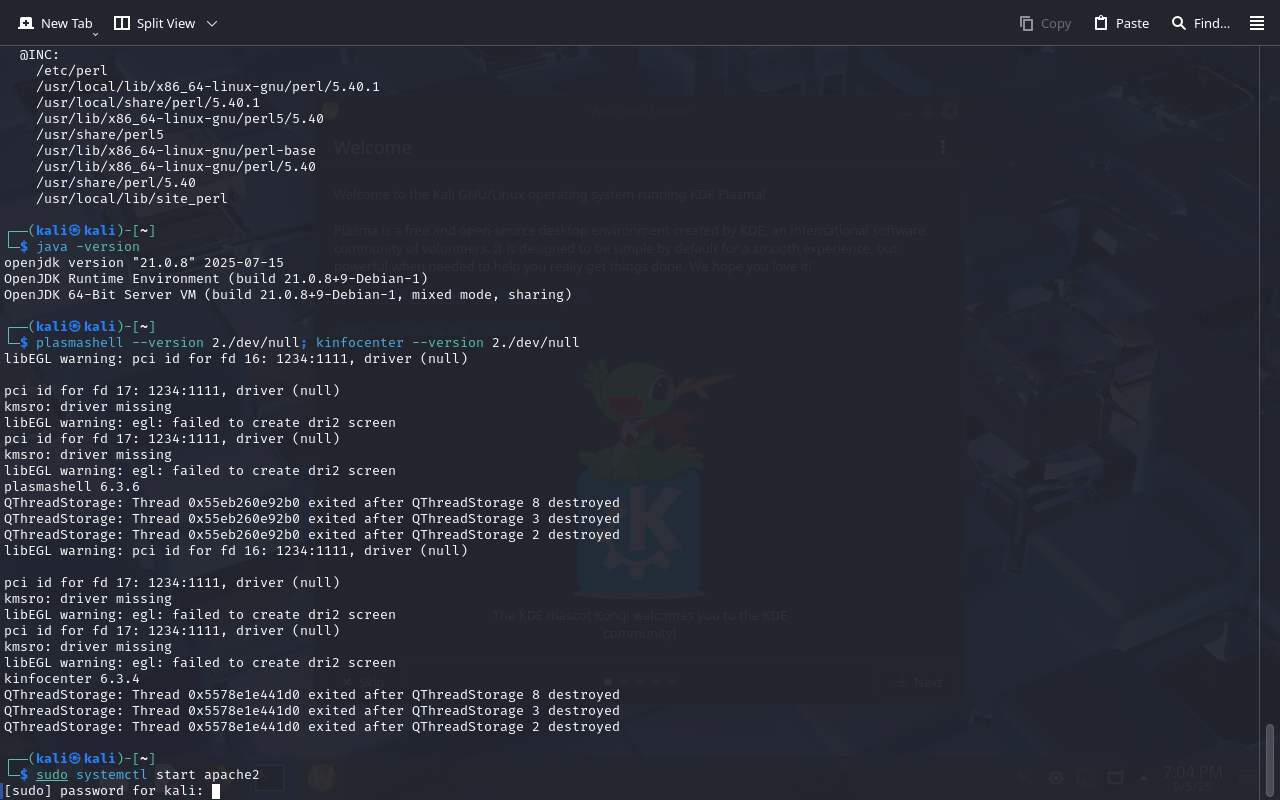
Task: Click '/usr/lib/x86_64-linux-gnu/perl5/5.40' line
Action: click(180, 119)
